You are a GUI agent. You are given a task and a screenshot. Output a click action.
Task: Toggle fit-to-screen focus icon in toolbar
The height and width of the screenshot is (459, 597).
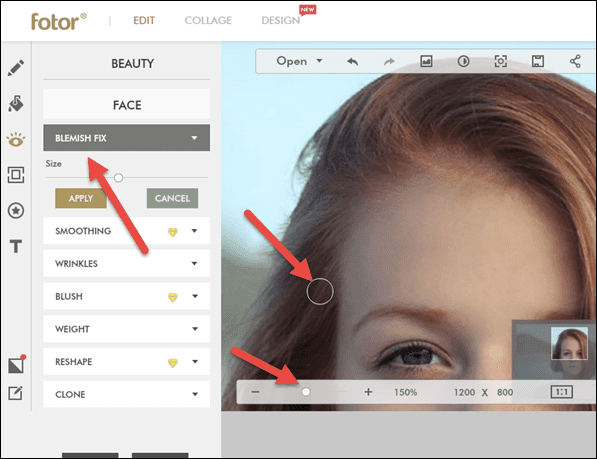[500, 61]
